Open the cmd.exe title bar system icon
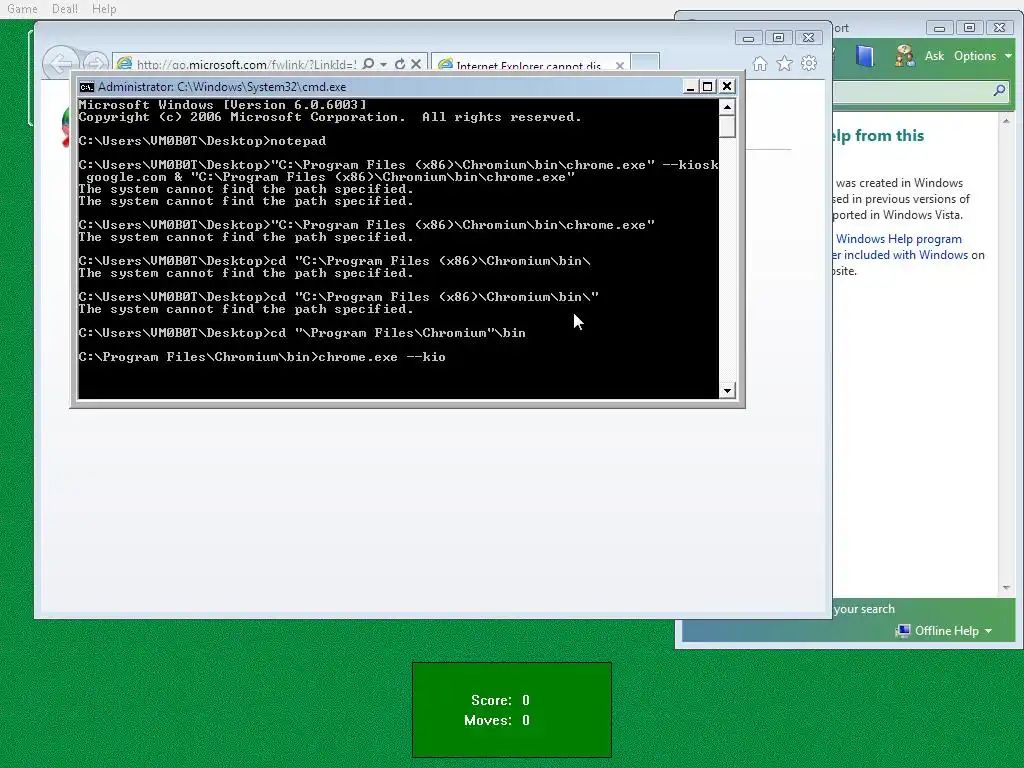This screenshot has height=768, width=1024. coord(86,86)
